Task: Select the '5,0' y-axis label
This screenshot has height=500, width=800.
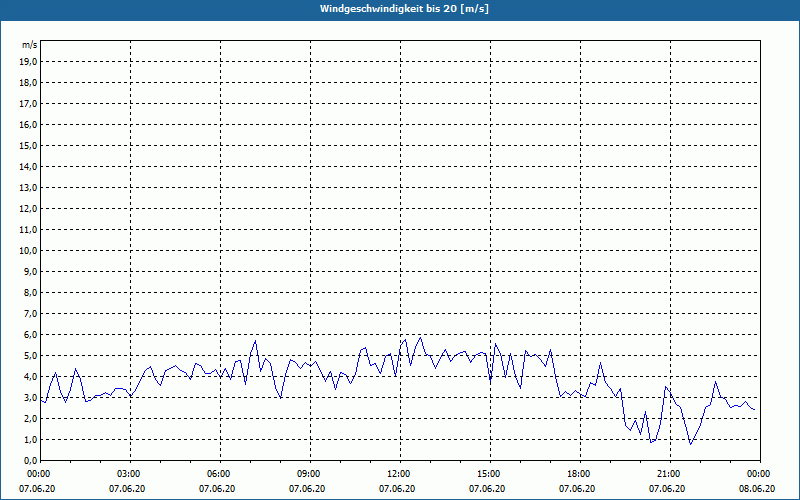Action: point(30,355)
